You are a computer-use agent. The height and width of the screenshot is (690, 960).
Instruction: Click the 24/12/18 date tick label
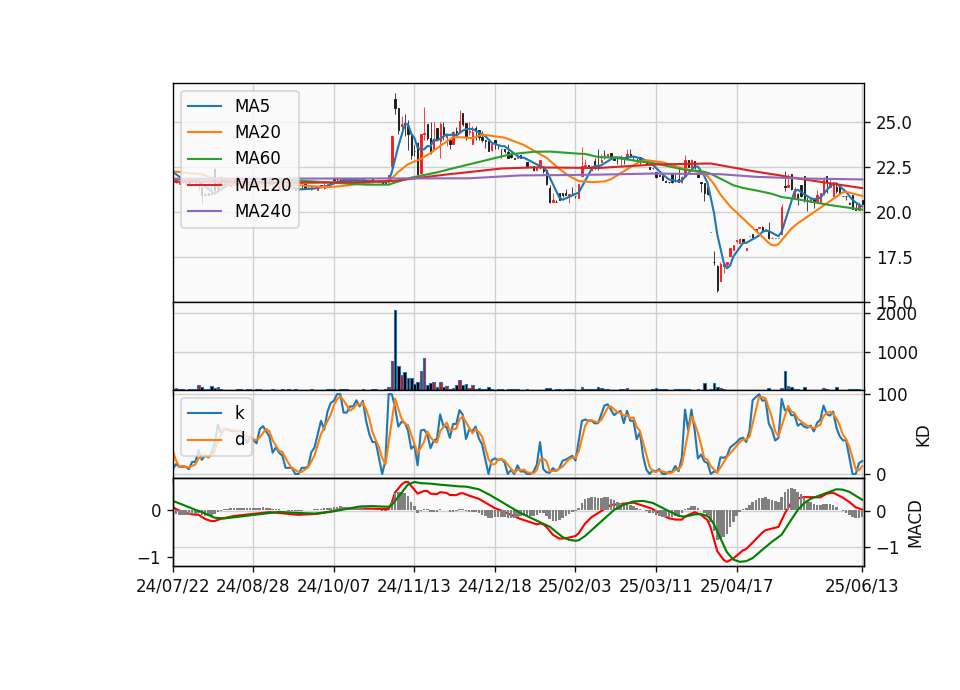[495, 586]
